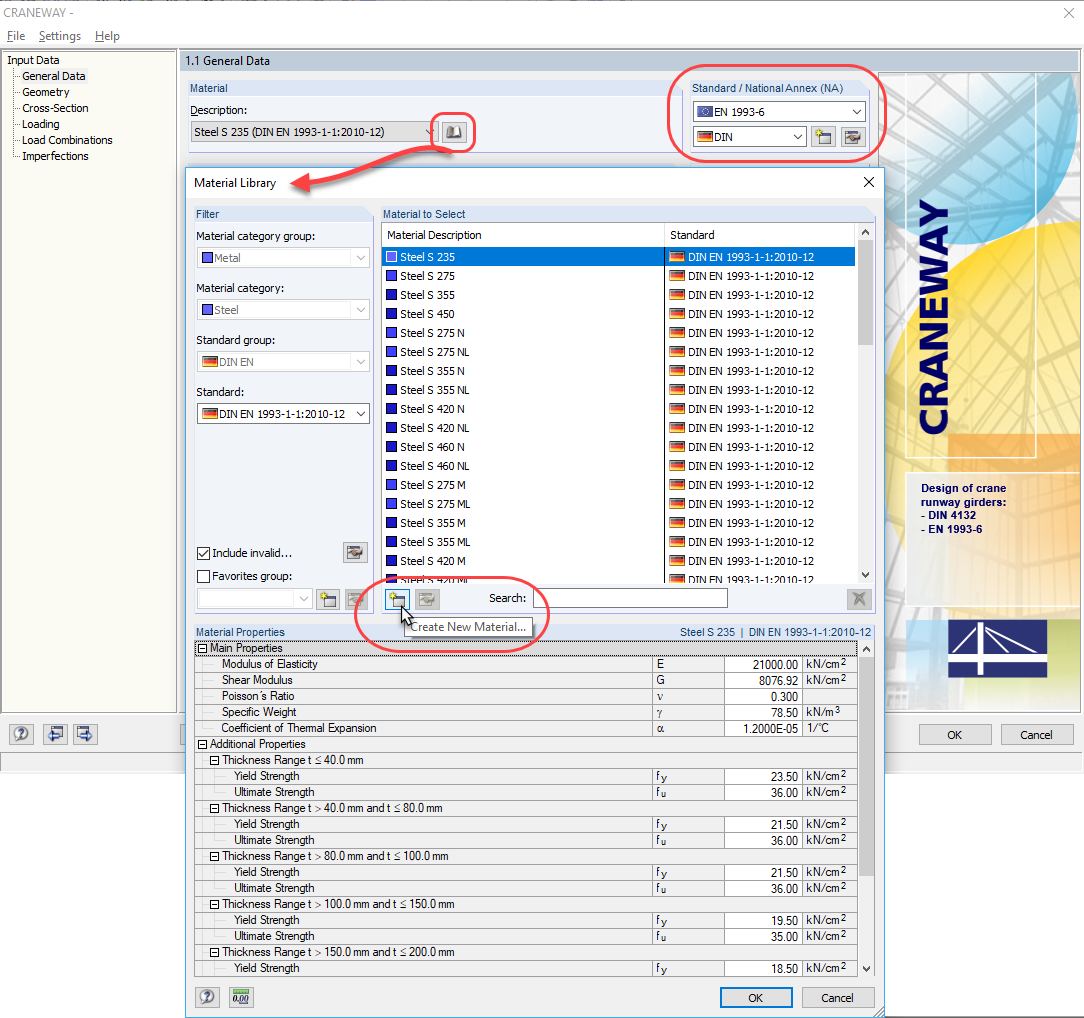Image resolution: width=1084 pixels, height=1018 pixels.
Task: Collapse Thickness Range t > 80.0 mm group
Action: [x=215, y=856]
